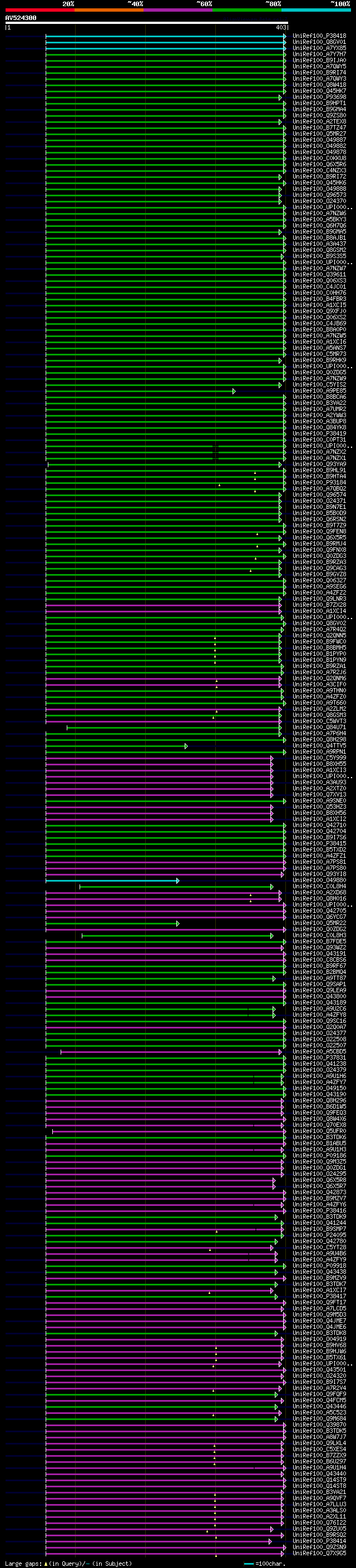Open hit UniRef100_C4JC01
The width and height of the screenshot is (356, 1568).
pyautogui.click(x=319, y=286)
